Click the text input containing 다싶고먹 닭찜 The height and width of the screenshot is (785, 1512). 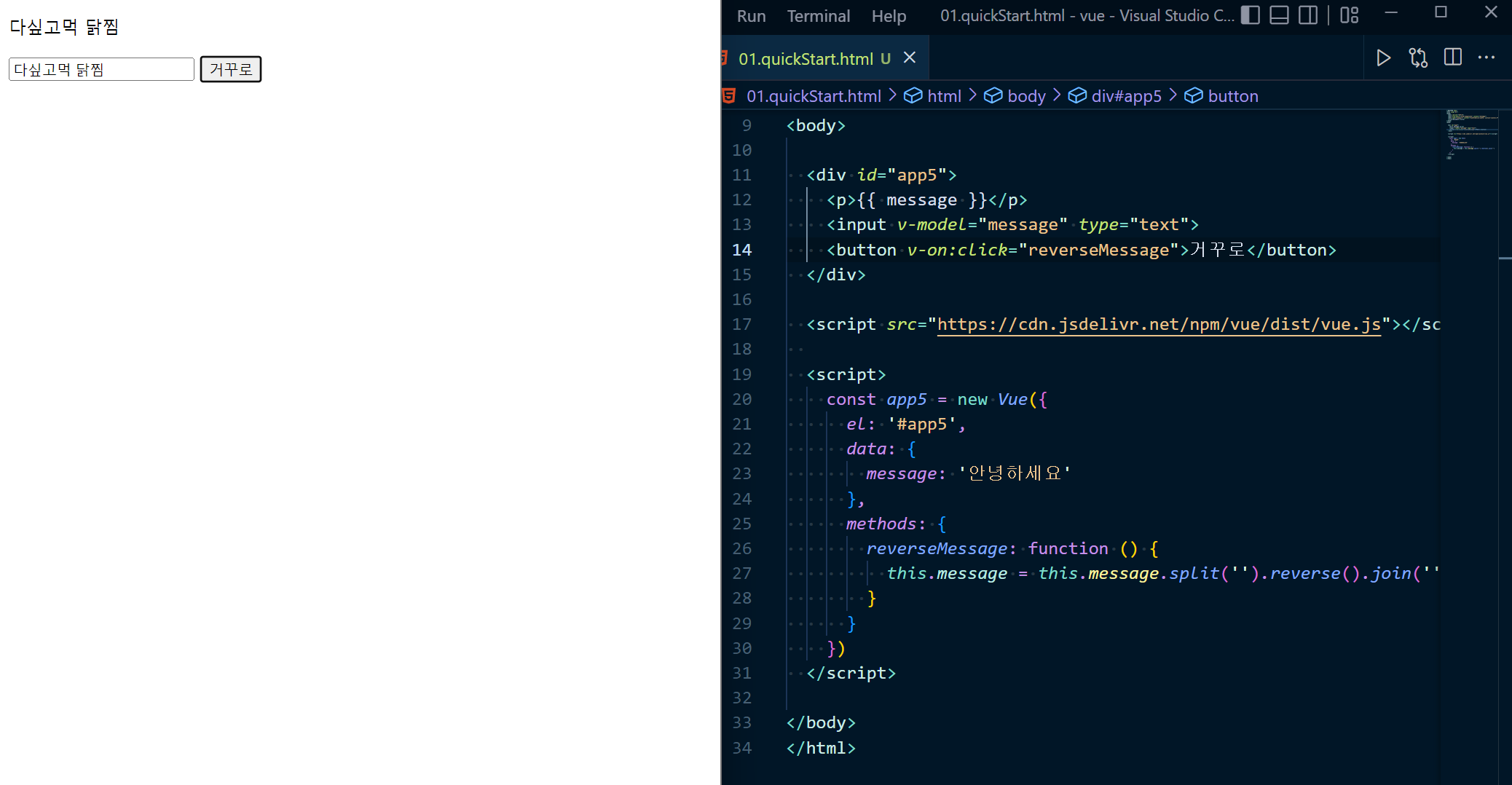(x=101, y=69)
